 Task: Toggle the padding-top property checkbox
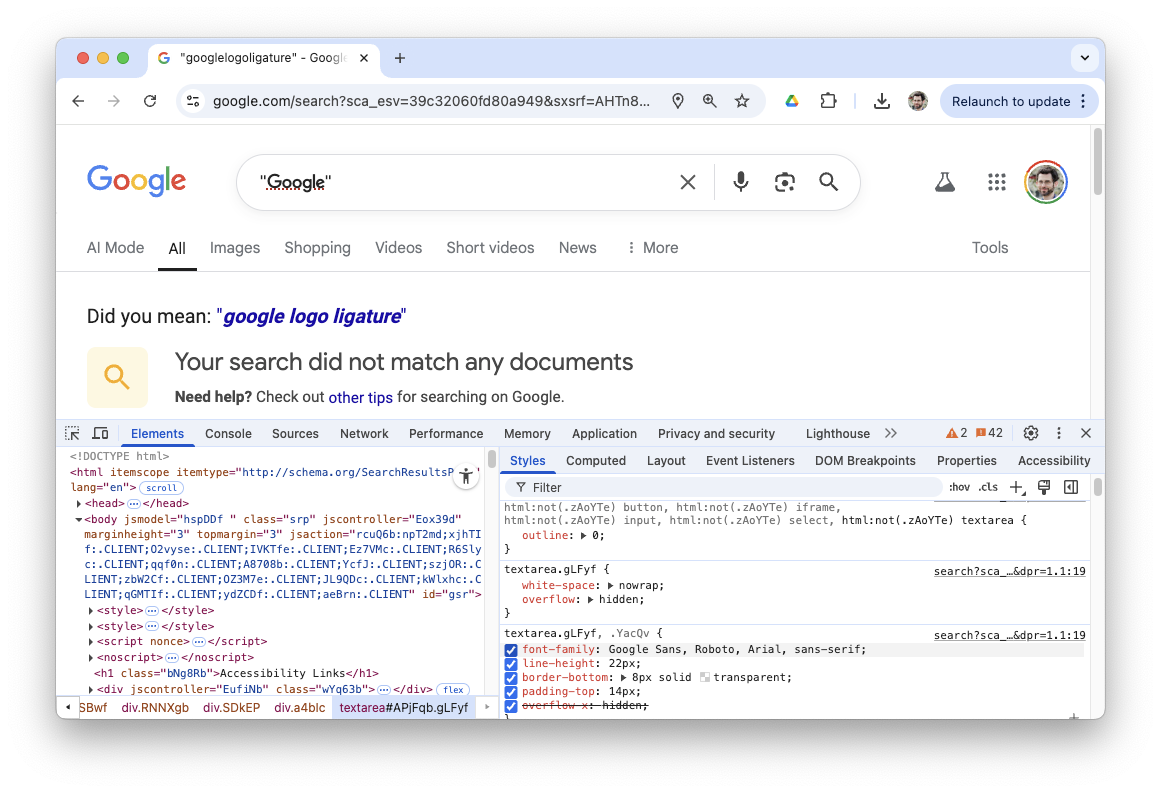(x=511, y=692)
